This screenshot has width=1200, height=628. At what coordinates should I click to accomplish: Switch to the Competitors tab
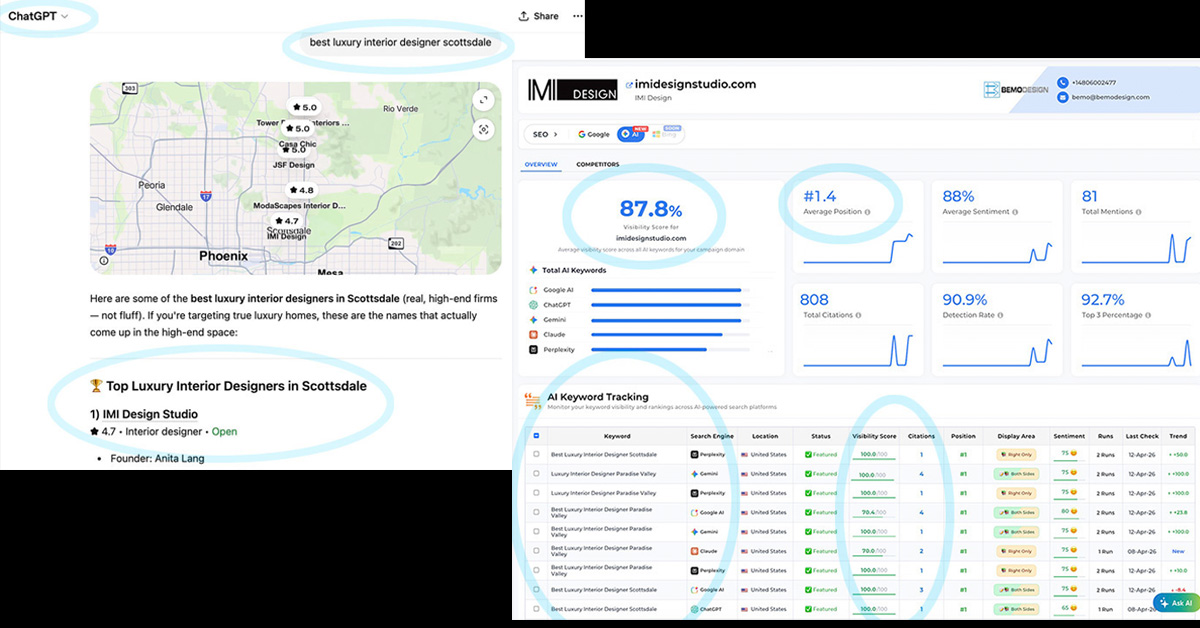click(x=597, y=164)
